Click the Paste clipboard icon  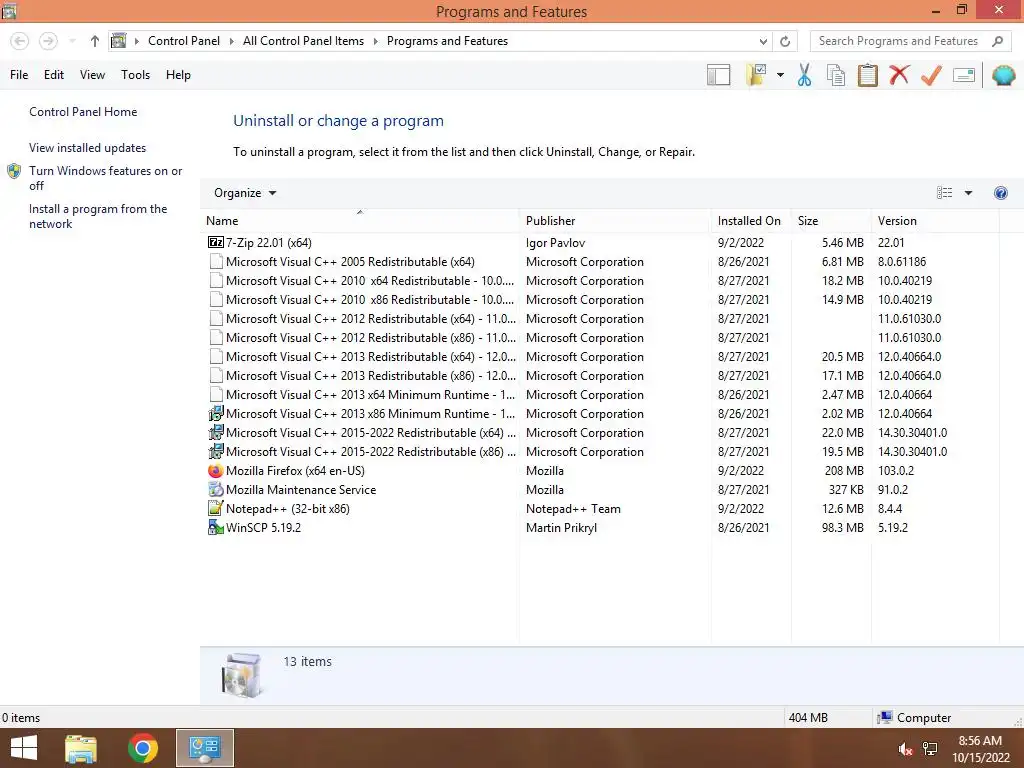pos(867,75)
